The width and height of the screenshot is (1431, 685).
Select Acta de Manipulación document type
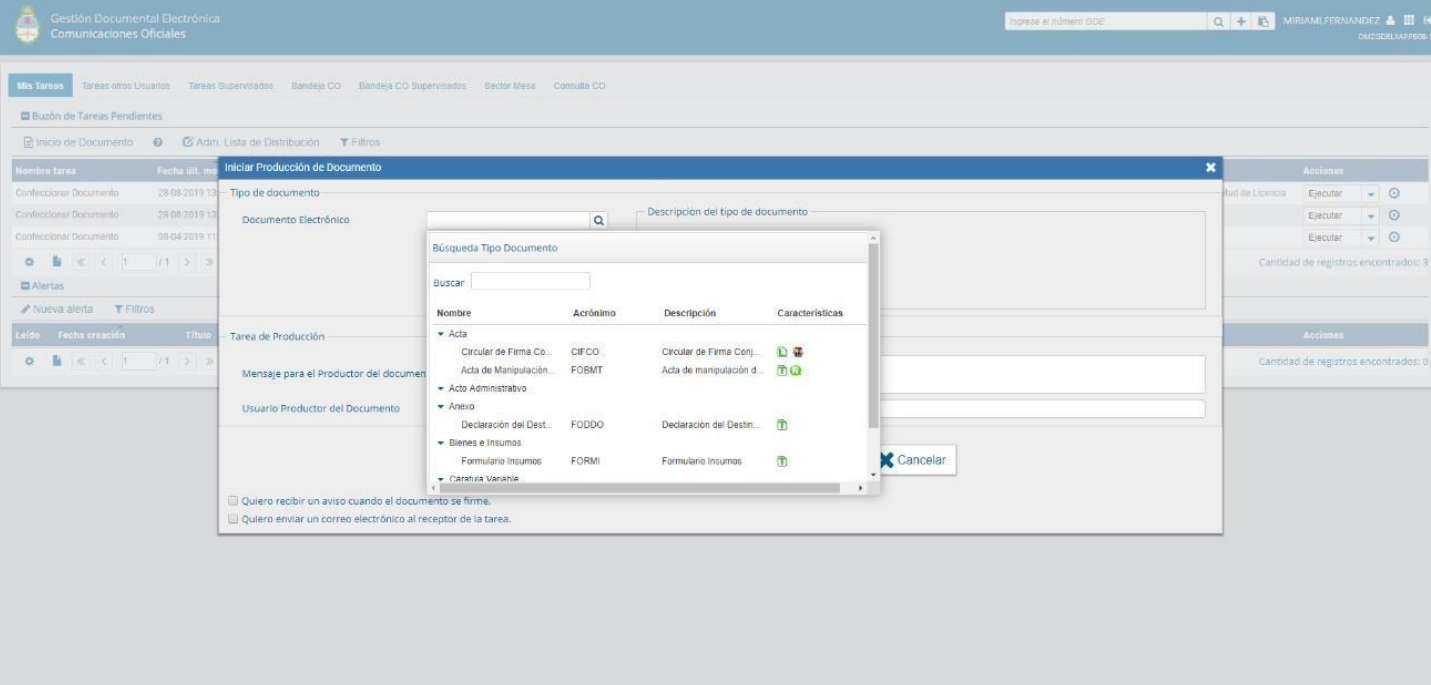505,370
